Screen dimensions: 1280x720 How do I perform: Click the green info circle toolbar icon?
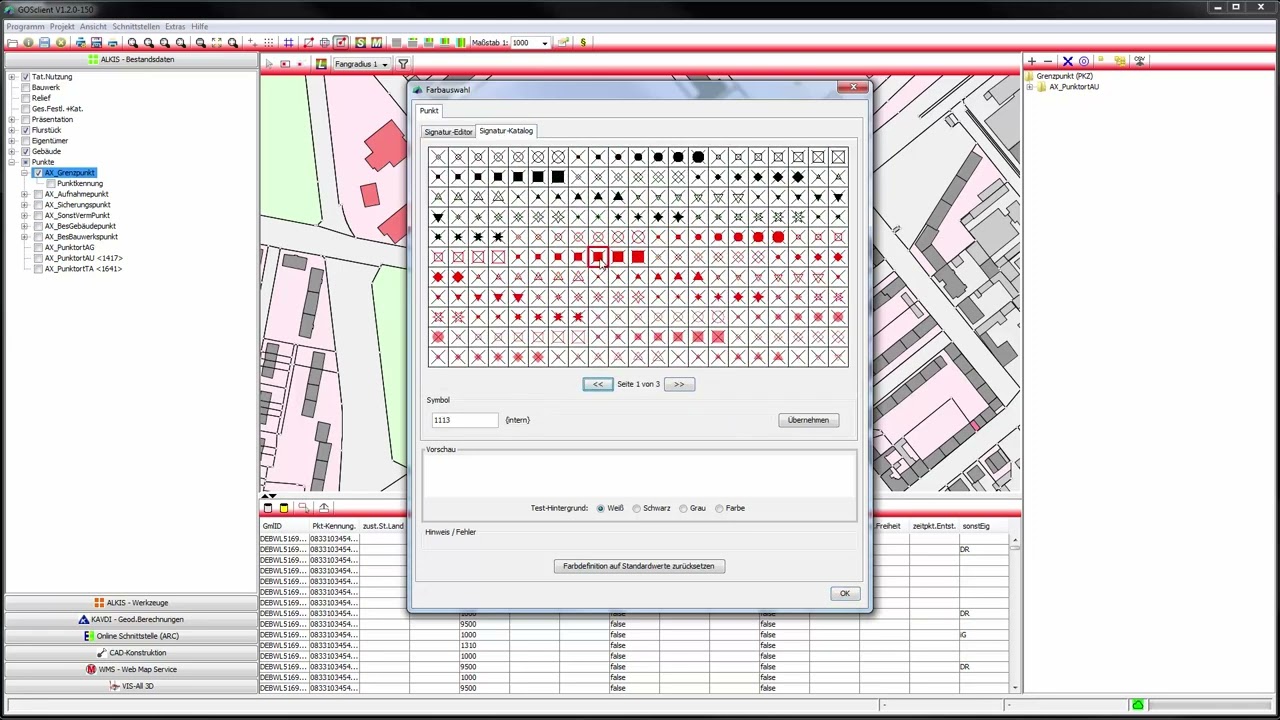pos(28,43)
